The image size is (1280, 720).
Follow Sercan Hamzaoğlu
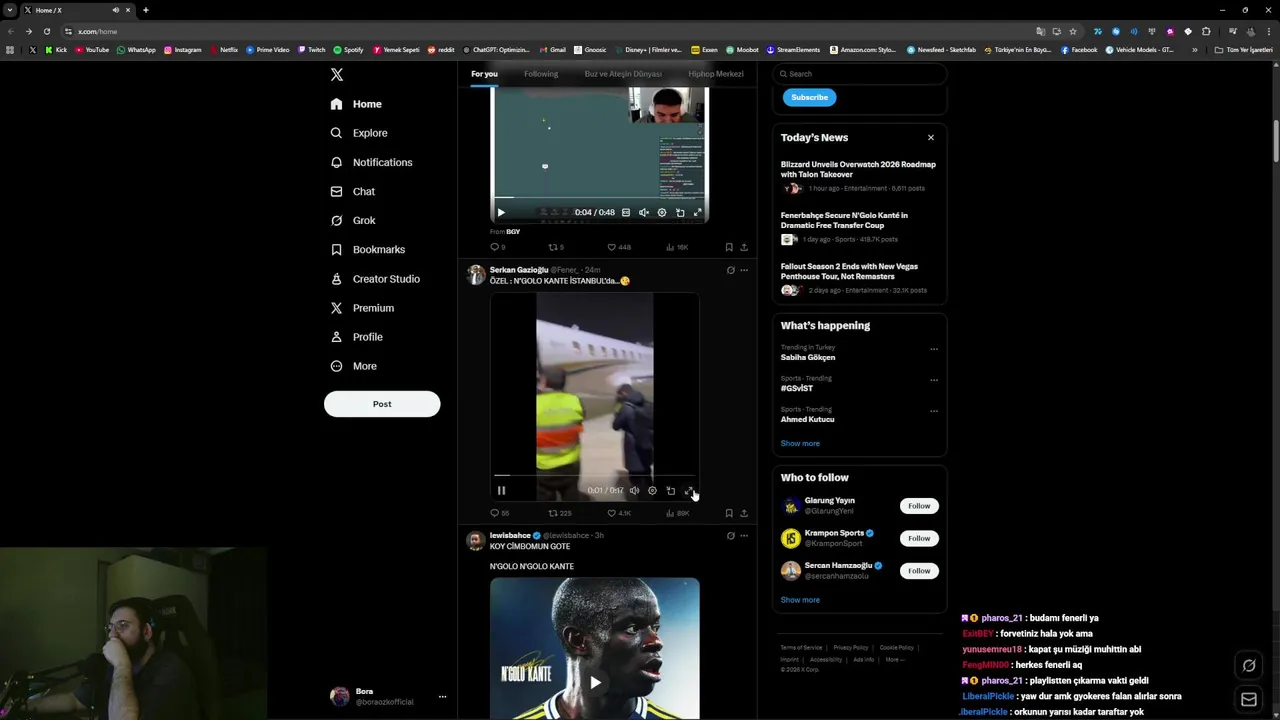pyautogui.click(x=919, y=571)
